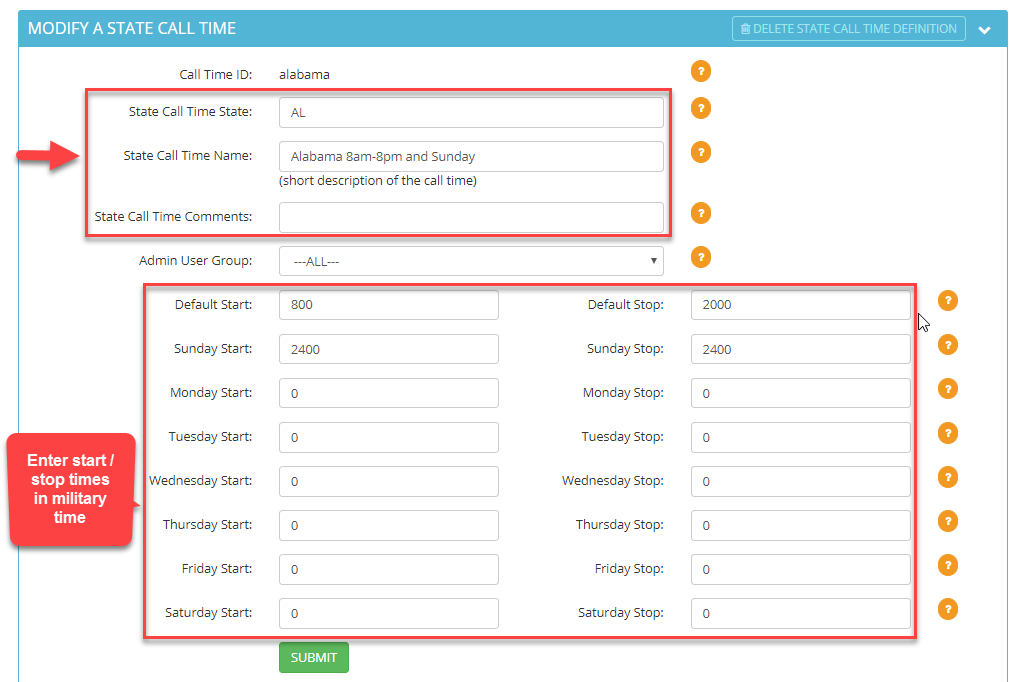Click the Friday Start field
The height and width of the screenshot is (682, 1014).
coord(389,569)
